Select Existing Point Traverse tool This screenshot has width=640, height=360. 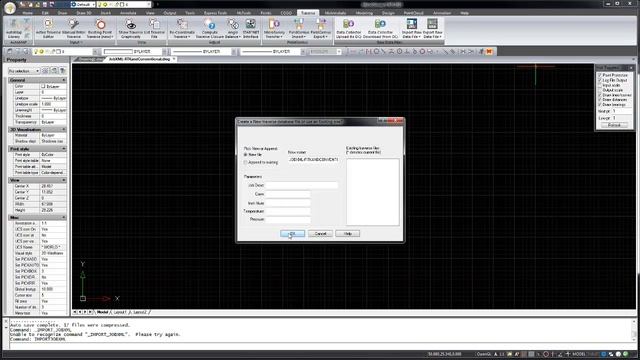tap(100, 28)
